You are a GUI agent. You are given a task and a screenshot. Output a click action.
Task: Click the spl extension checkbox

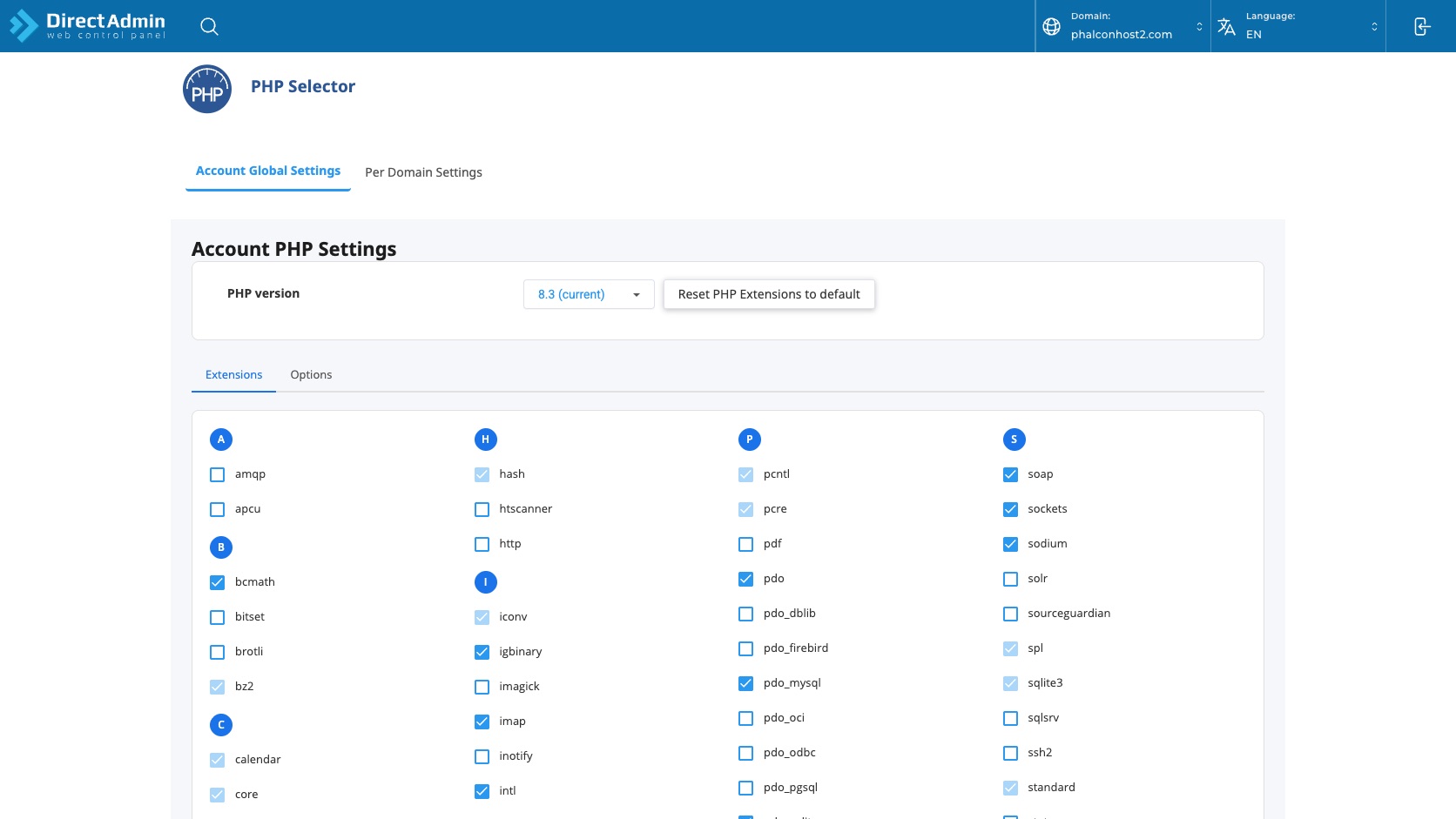coord(1011,649)
